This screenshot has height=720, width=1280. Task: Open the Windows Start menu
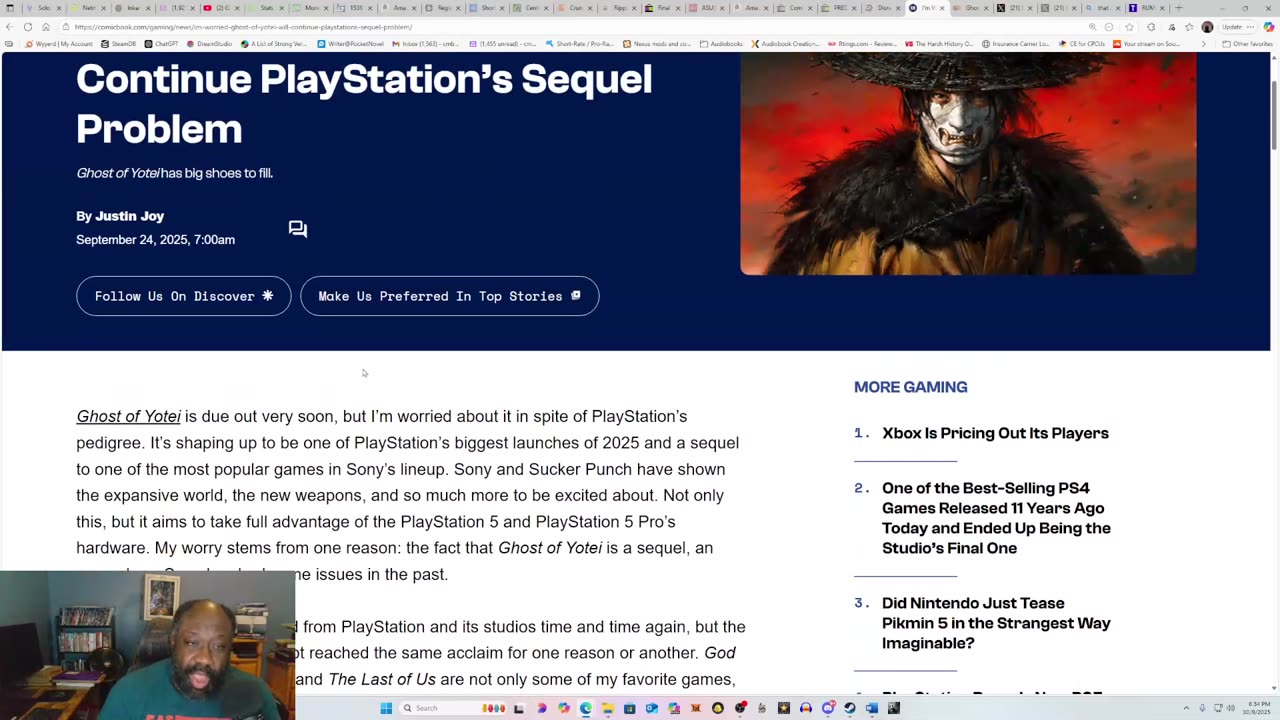point(386,708)
